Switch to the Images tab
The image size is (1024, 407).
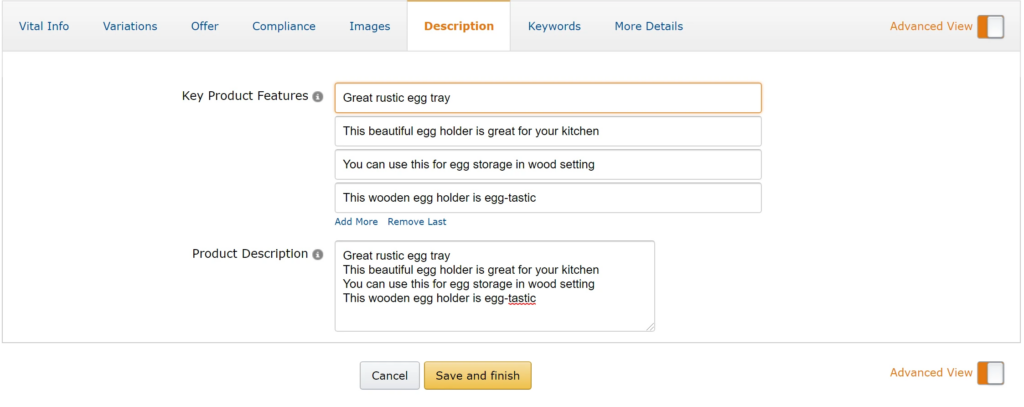[x=370, y=26]
